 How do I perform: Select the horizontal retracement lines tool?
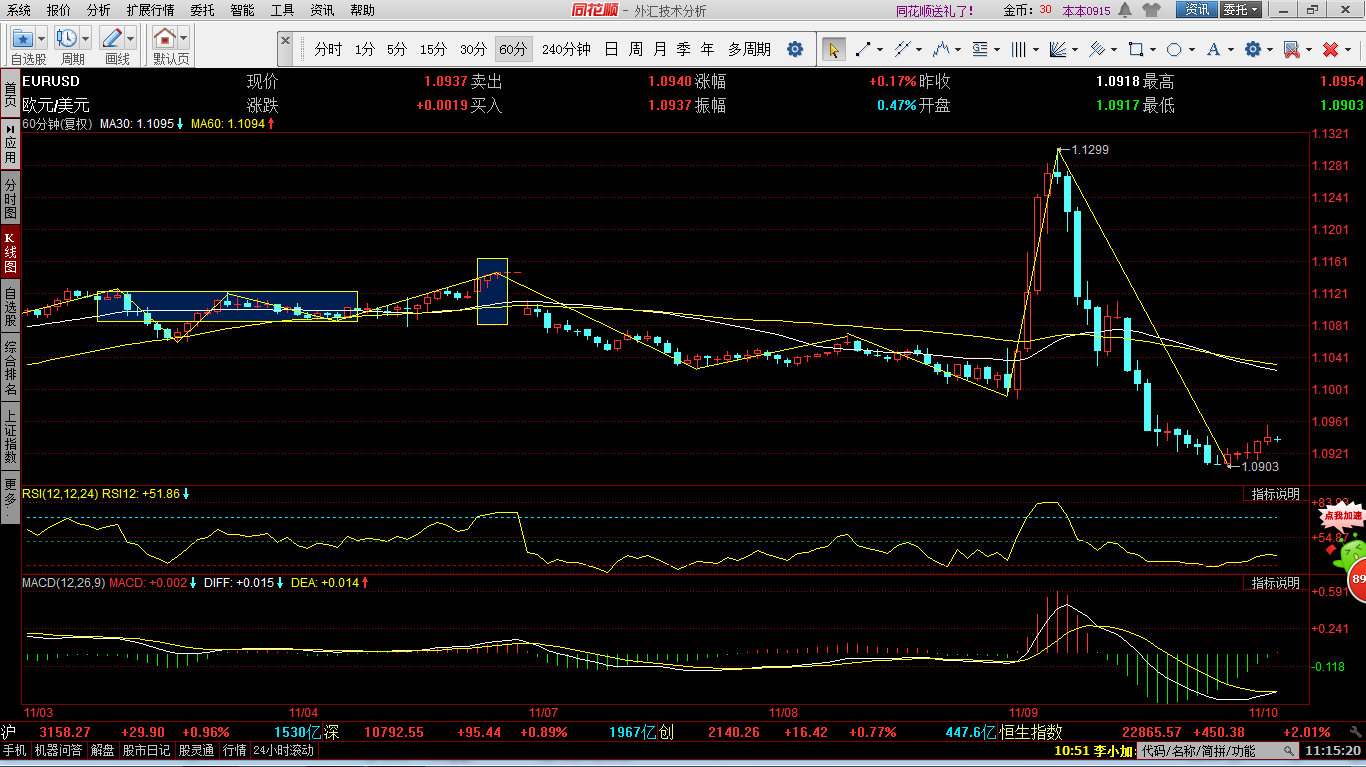pyautogui.click(x=980, y=49)
